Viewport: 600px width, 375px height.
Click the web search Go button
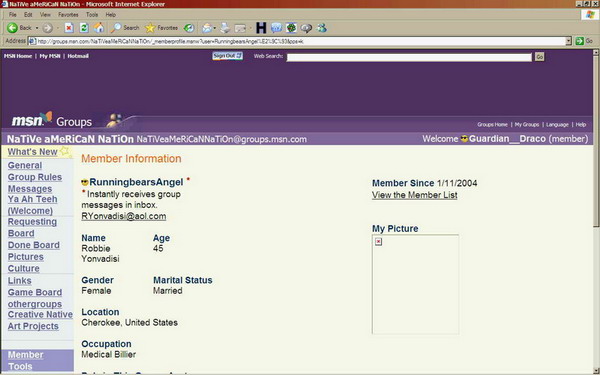tap(540, 57)
